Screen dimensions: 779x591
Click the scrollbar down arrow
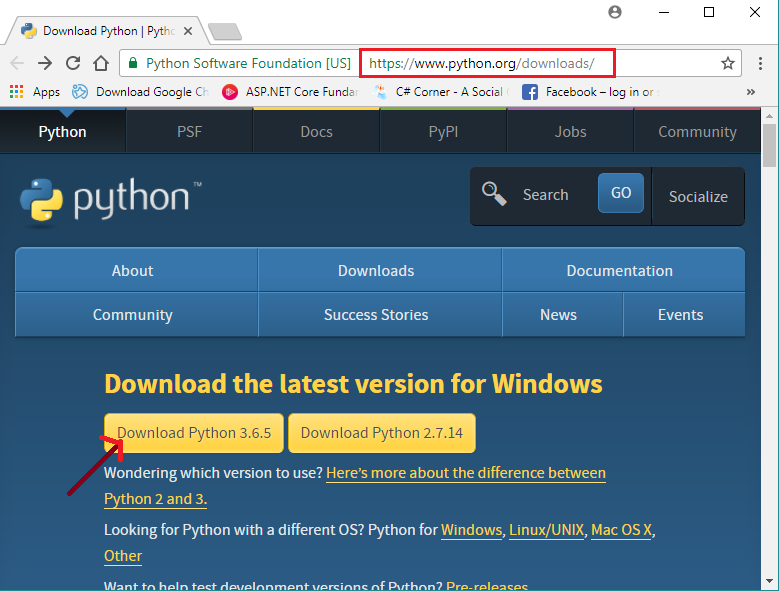[770, 580]
